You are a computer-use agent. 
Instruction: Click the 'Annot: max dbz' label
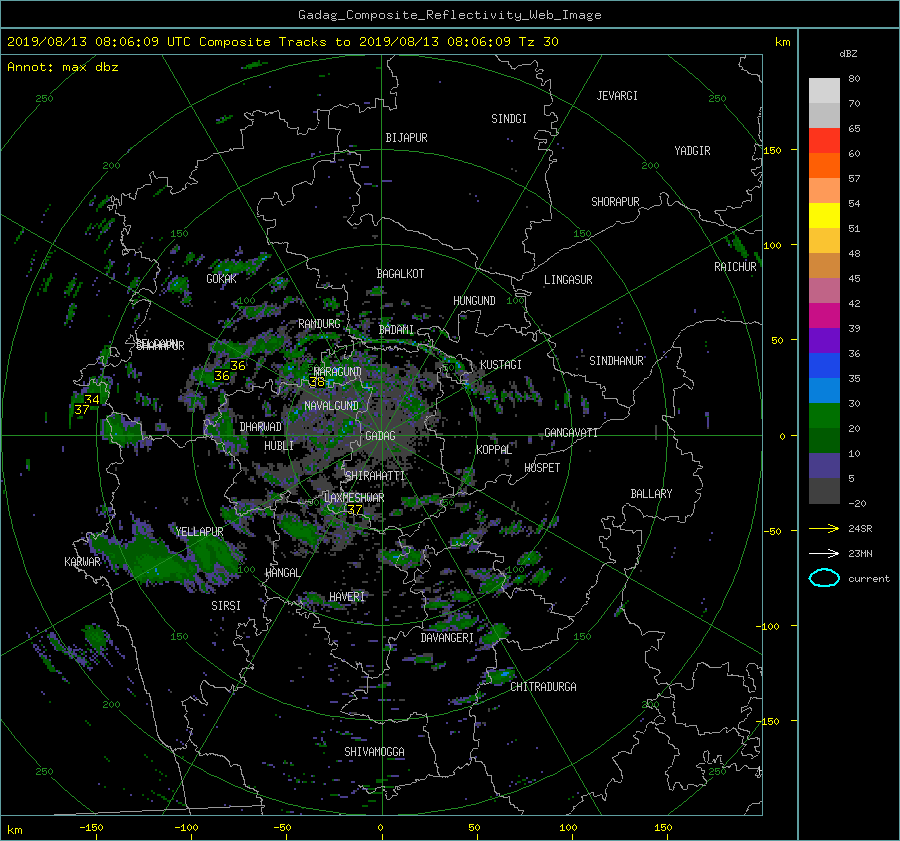pos(63,67)
